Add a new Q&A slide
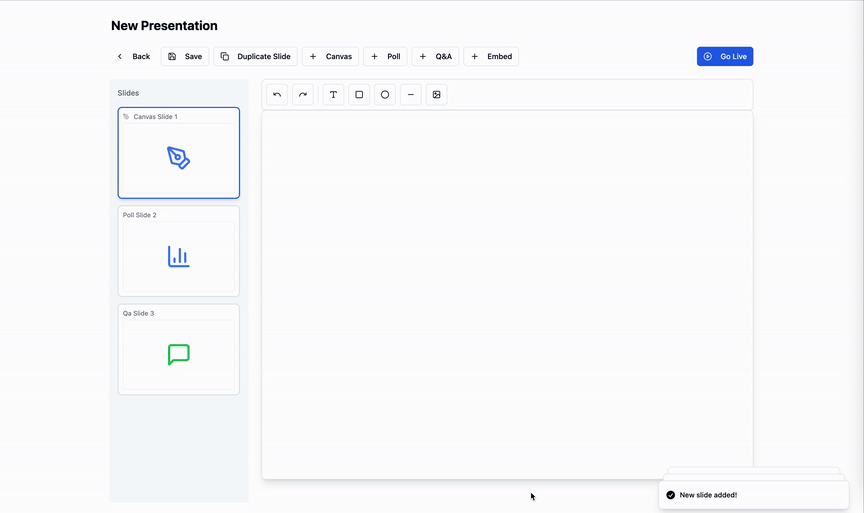The height and width of the screenshot is (513, 864). (435, 56)
